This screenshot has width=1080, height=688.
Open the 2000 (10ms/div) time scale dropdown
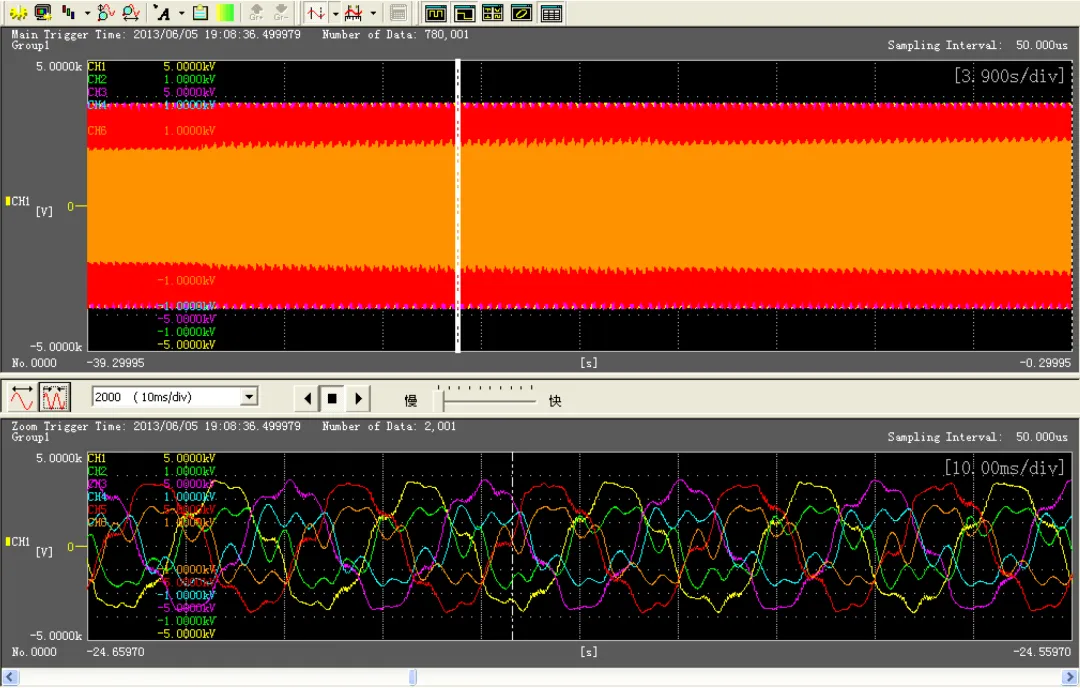tap(249, 397)
